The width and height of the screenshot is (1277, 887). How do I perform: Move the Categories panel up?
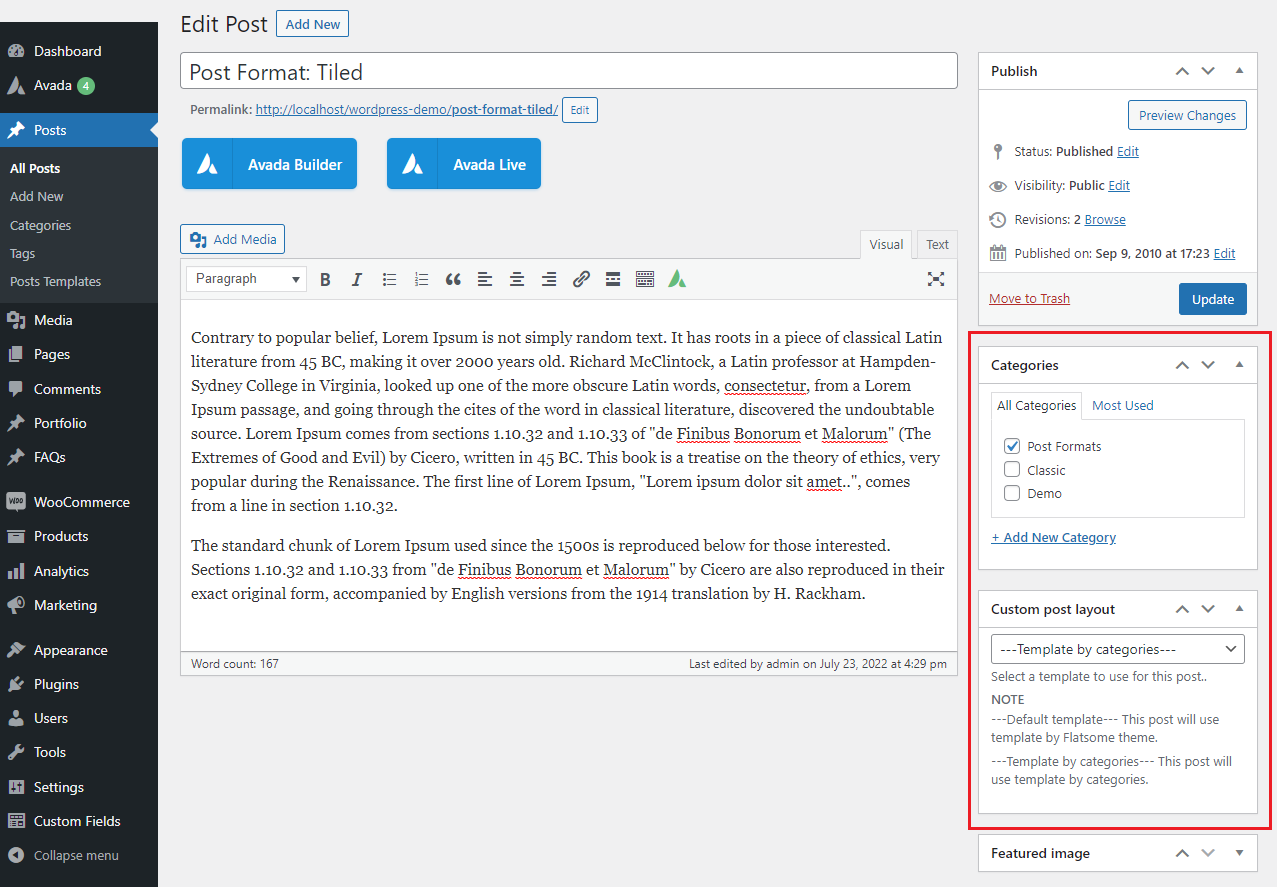[x=1182, y=365]
